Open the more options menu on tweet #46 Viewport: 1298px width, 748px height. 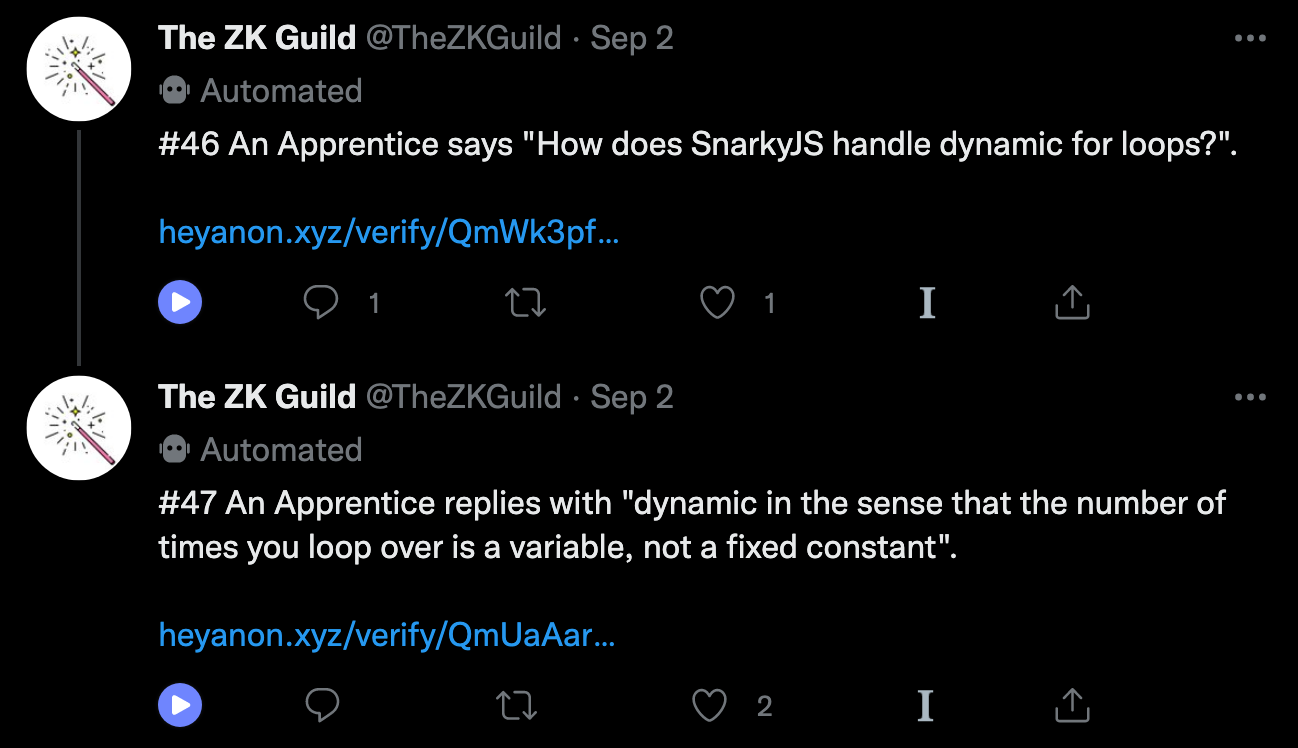pos(1250,38)
